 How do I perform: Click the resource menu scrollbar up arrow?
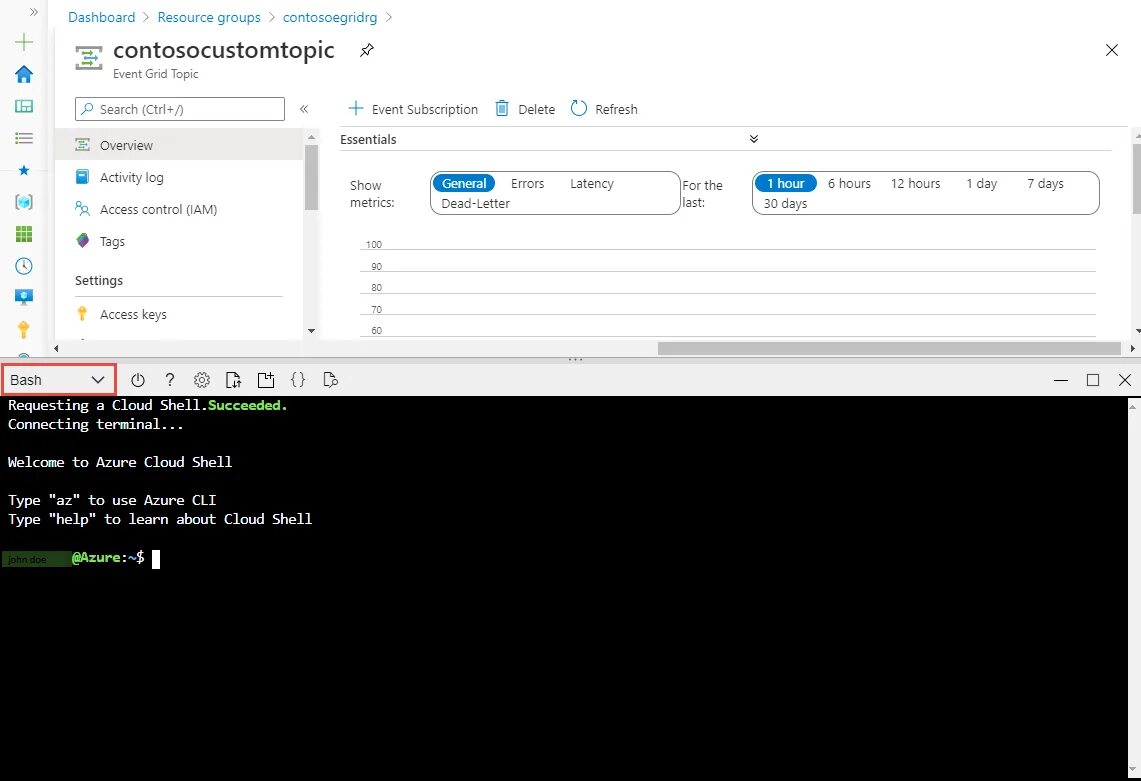click(x=311, y=136)
